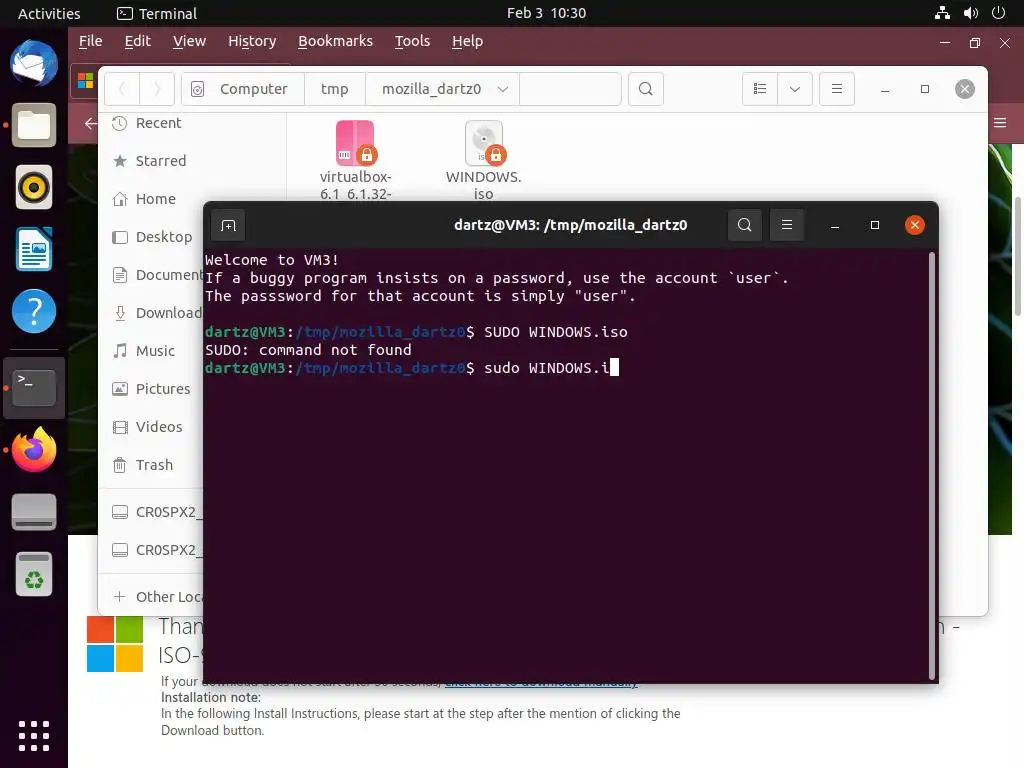Image resolution: width=1024 pixels, height=768 pixels.
Task: Select the Terminal icon in the dock
Action: 34,387
